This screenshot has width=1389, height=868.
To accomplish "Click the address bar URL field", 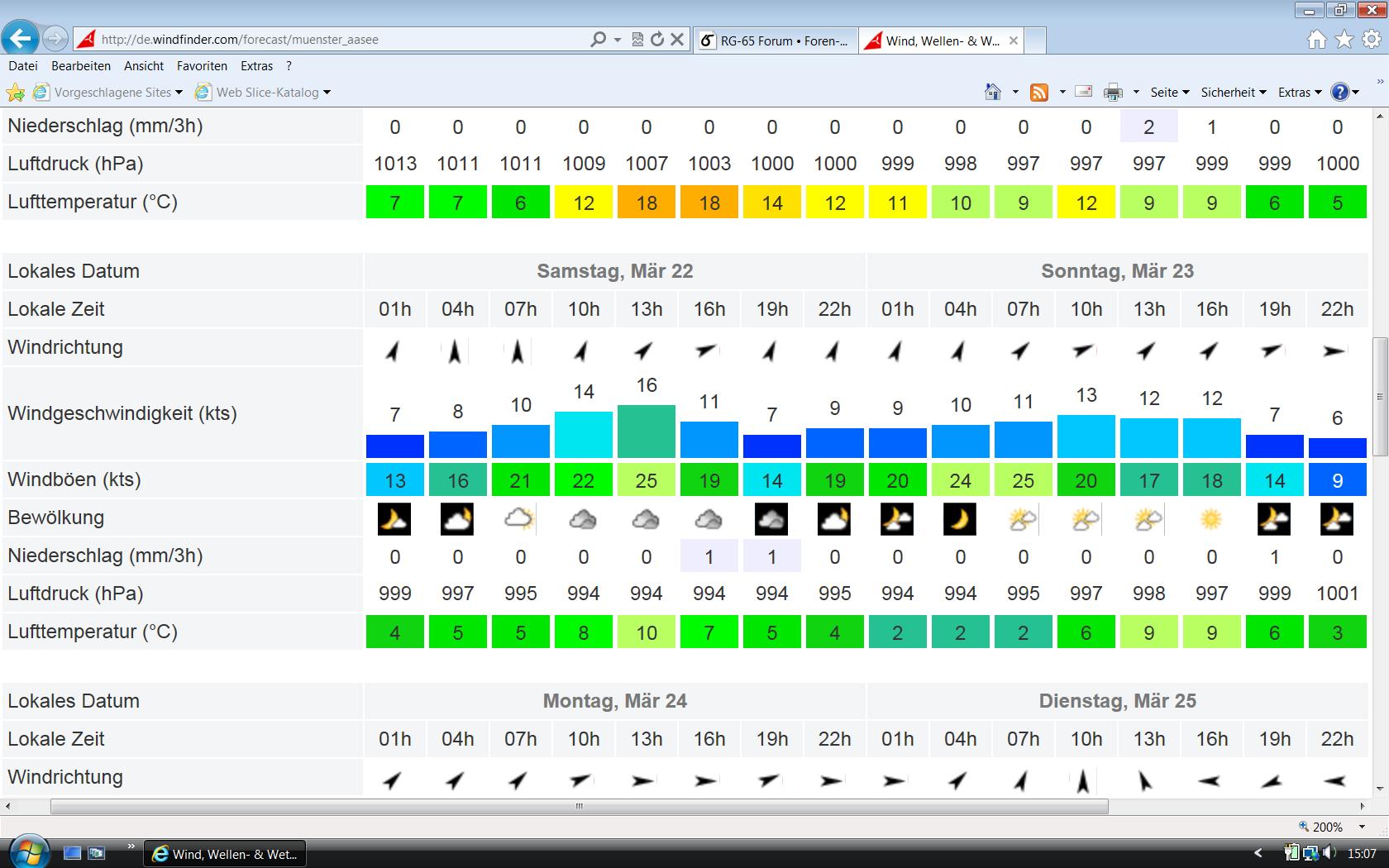I will (x=339, y=39).
